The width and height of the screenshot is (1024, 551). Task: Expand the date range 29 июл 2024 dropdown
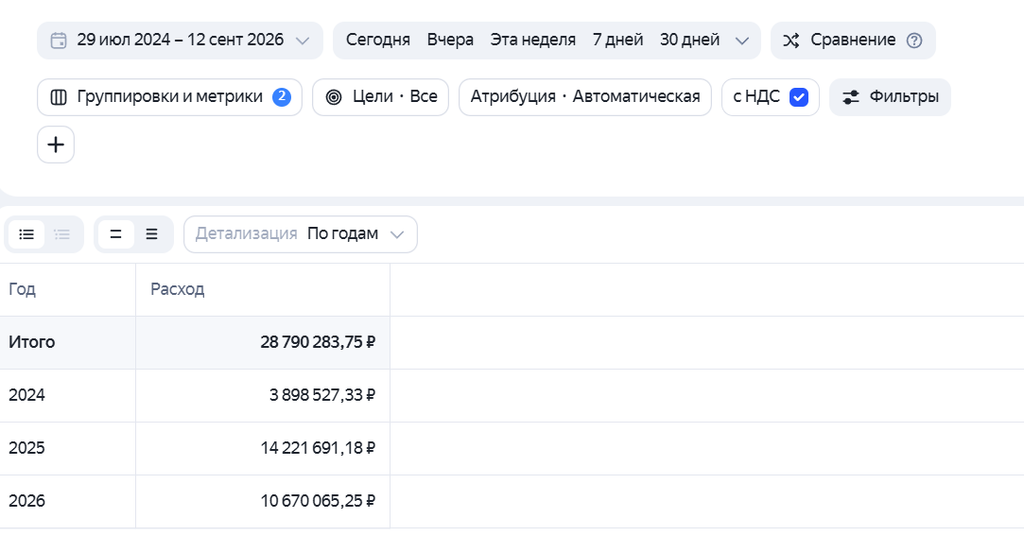tap(302, 40)
